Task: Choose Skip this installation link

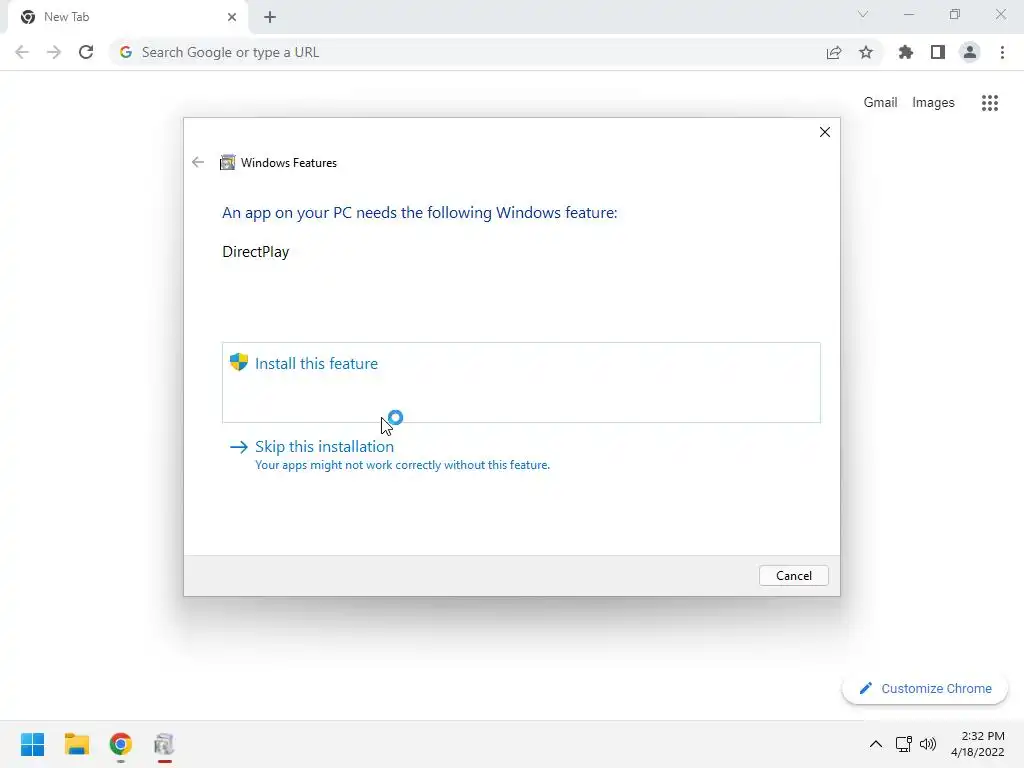Action: 324,447
